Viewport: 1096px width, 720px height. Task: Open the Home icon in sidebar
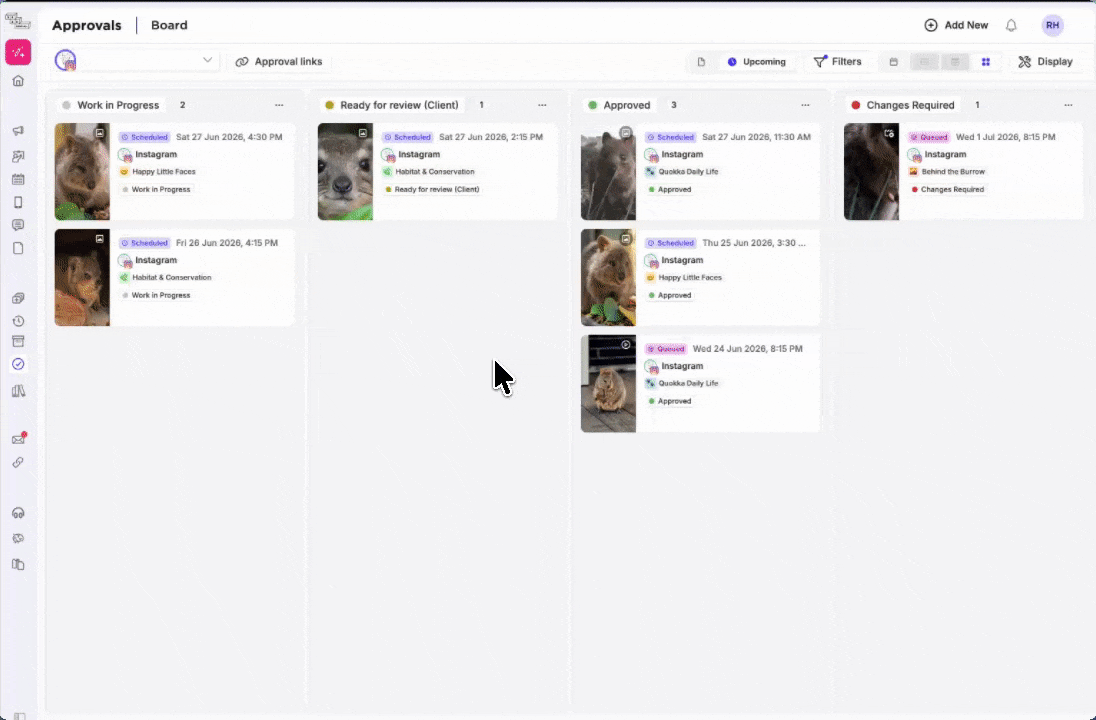coord(18,81)
